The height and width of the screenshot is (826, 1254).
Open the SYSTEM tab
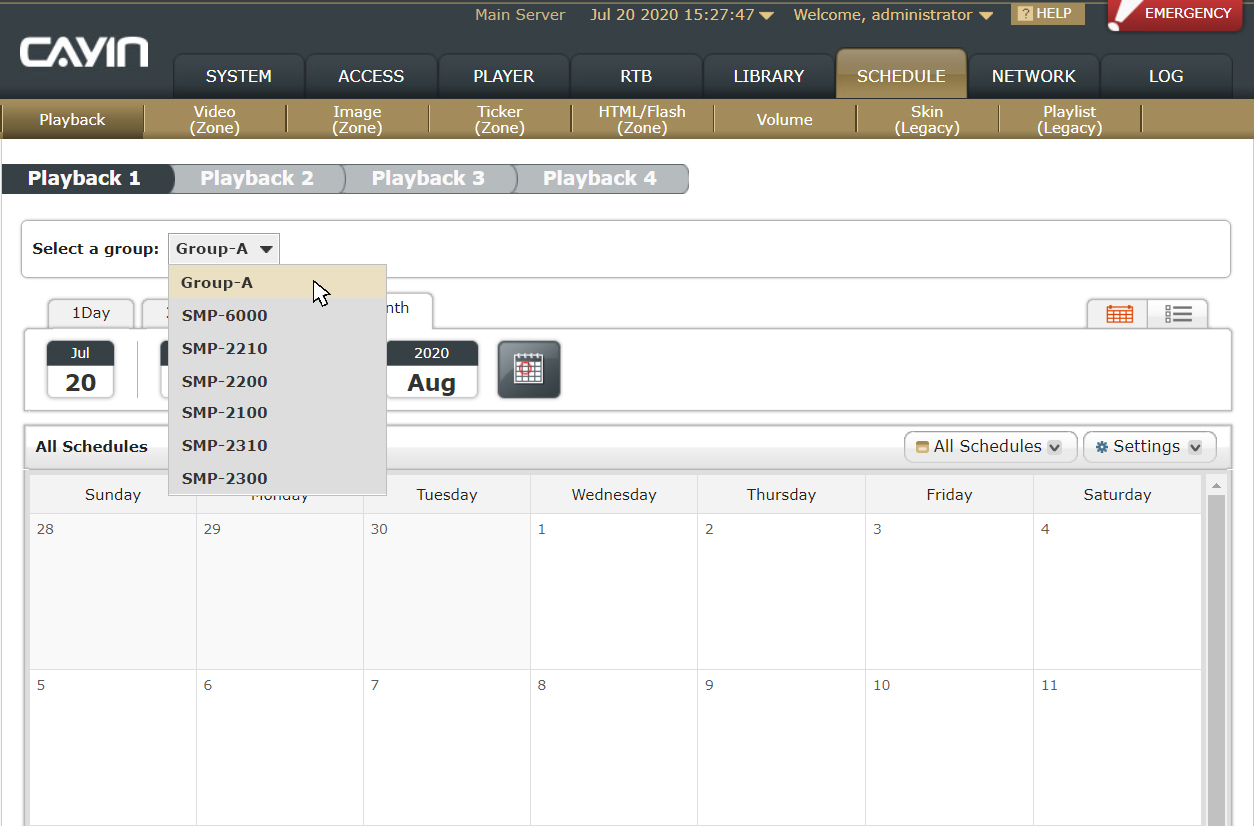click(x=239, y=76)
